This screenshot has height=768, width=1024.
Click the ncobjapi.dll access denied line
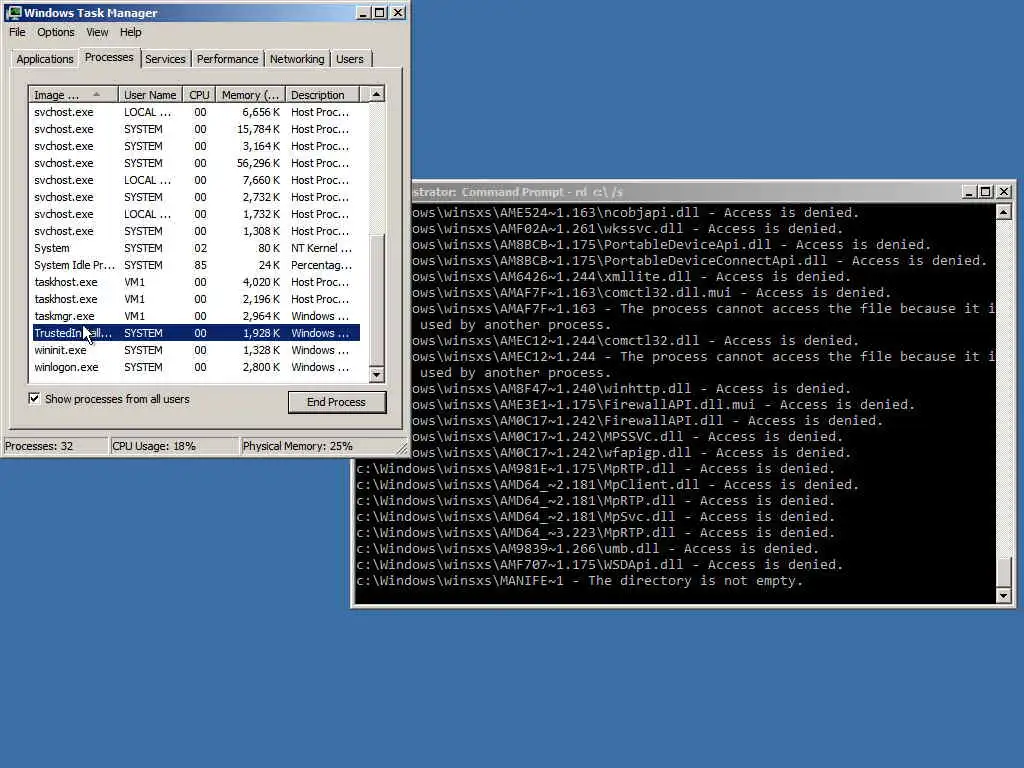click(635, 212)
